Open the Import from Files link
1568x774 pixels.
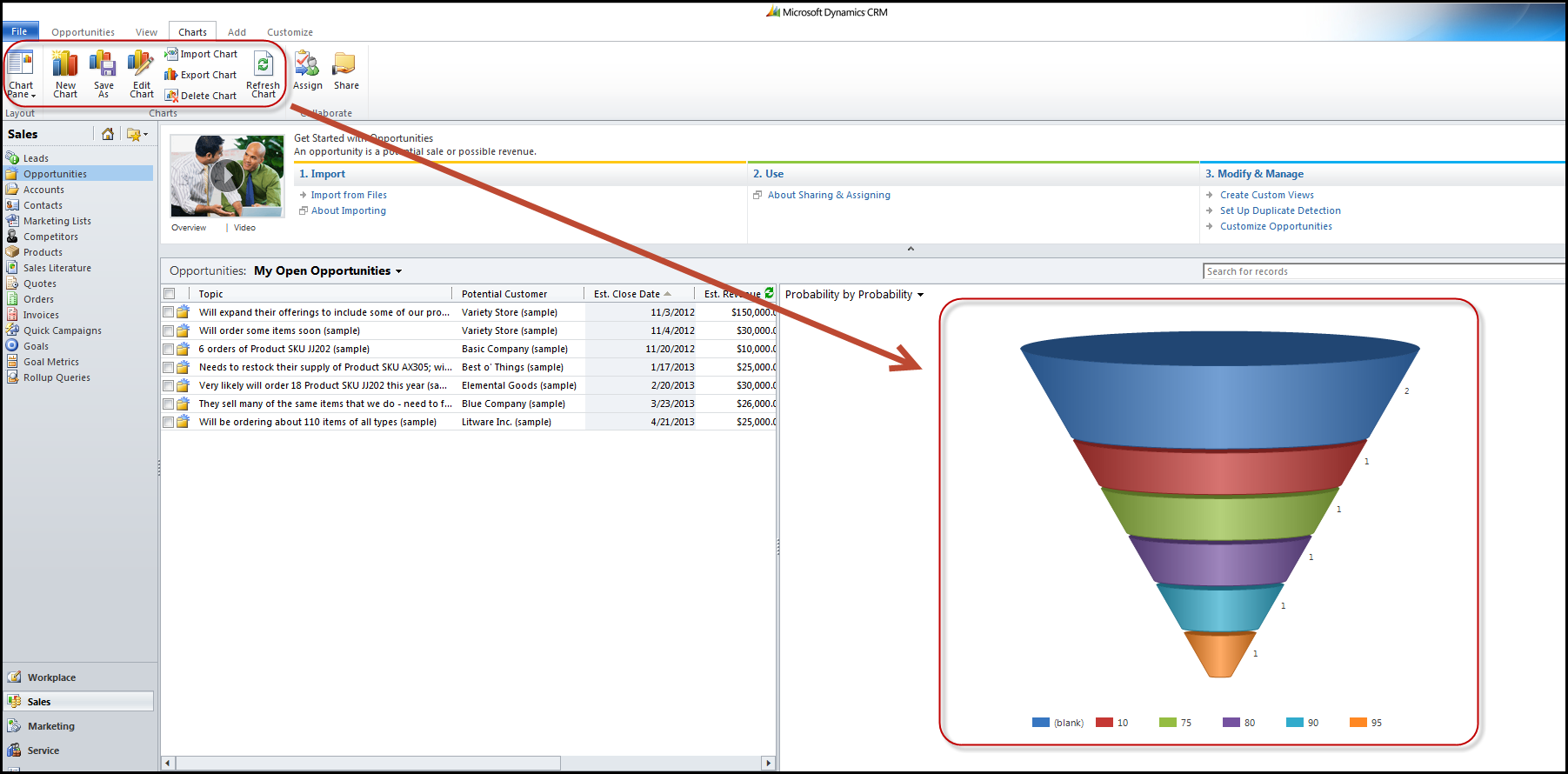click(x=349, y=195)
